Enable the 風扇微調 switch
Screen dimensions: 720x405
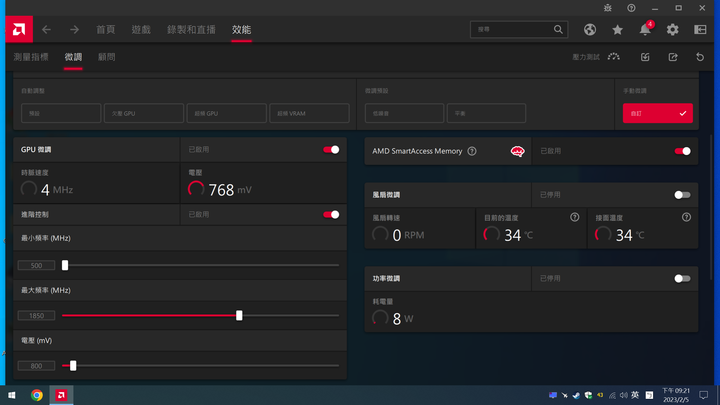tap(682, 195)
